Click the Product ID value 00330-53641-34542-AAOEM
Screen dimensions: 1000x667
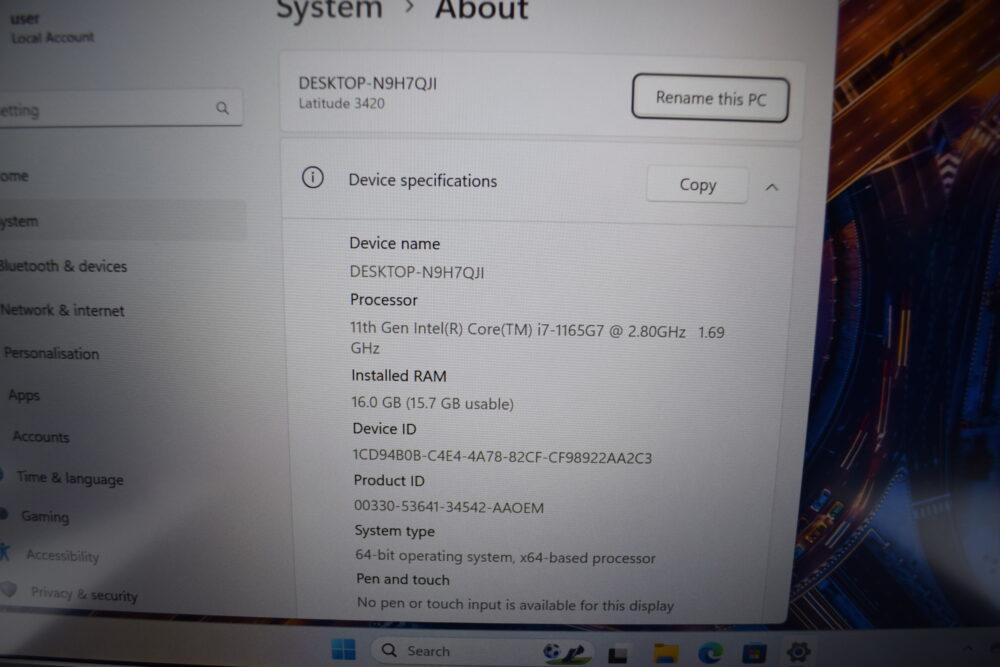coord(449,507)
